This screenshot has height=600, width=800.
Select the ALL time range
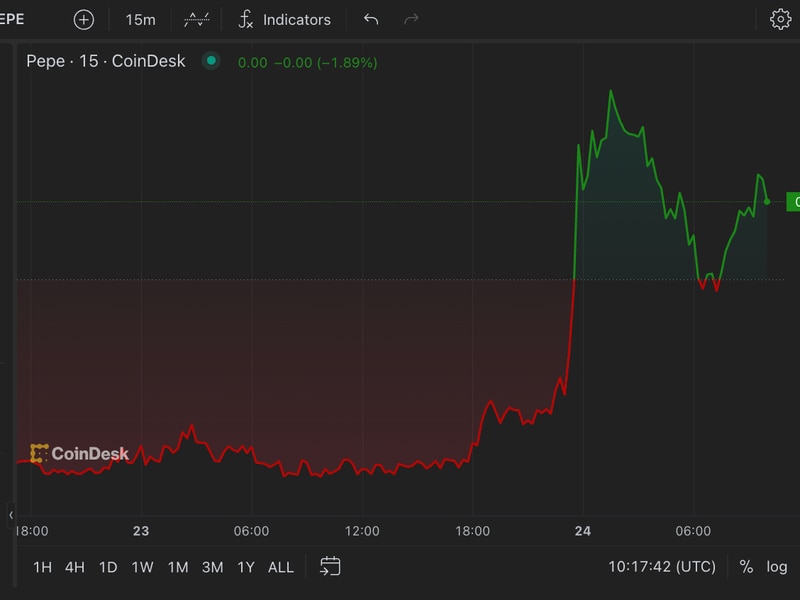(x=281, y=567)
